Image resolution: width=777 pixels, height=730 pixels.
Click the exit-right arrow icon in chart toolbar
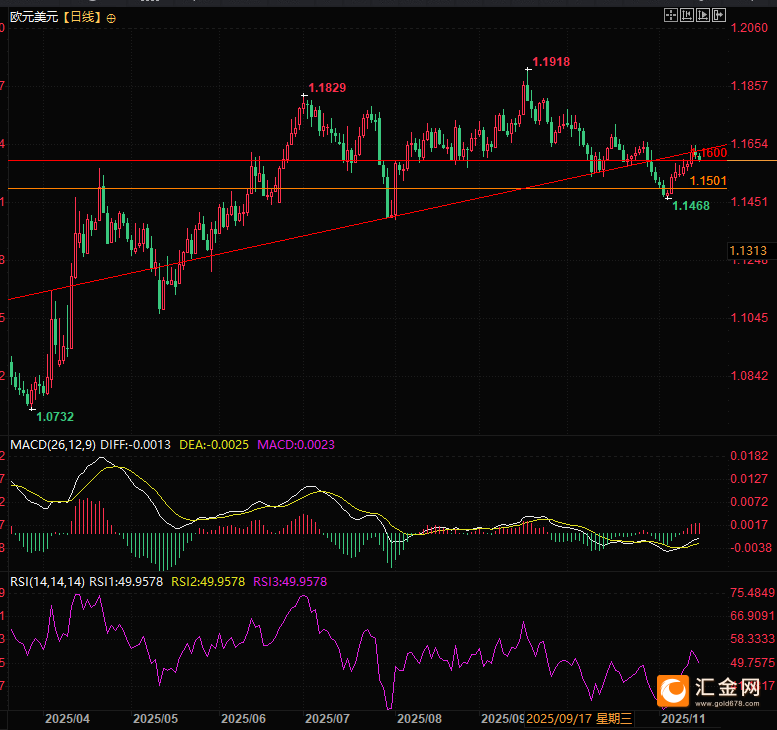click(719, 15)
